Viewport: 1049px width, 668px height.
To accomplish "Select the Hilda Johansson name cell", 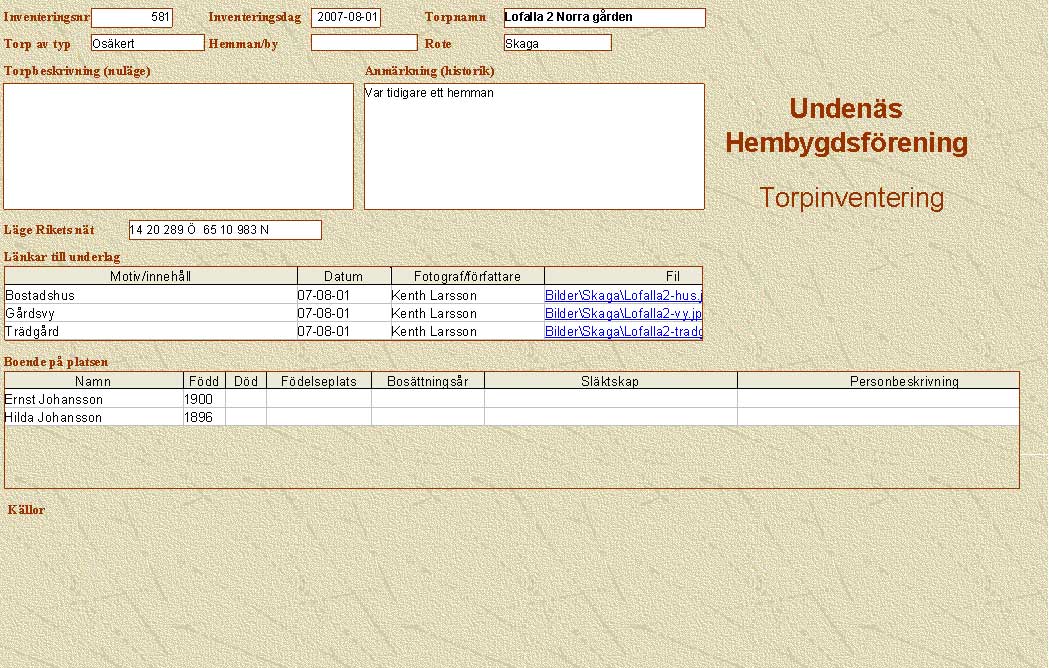I will click(93, 418).
